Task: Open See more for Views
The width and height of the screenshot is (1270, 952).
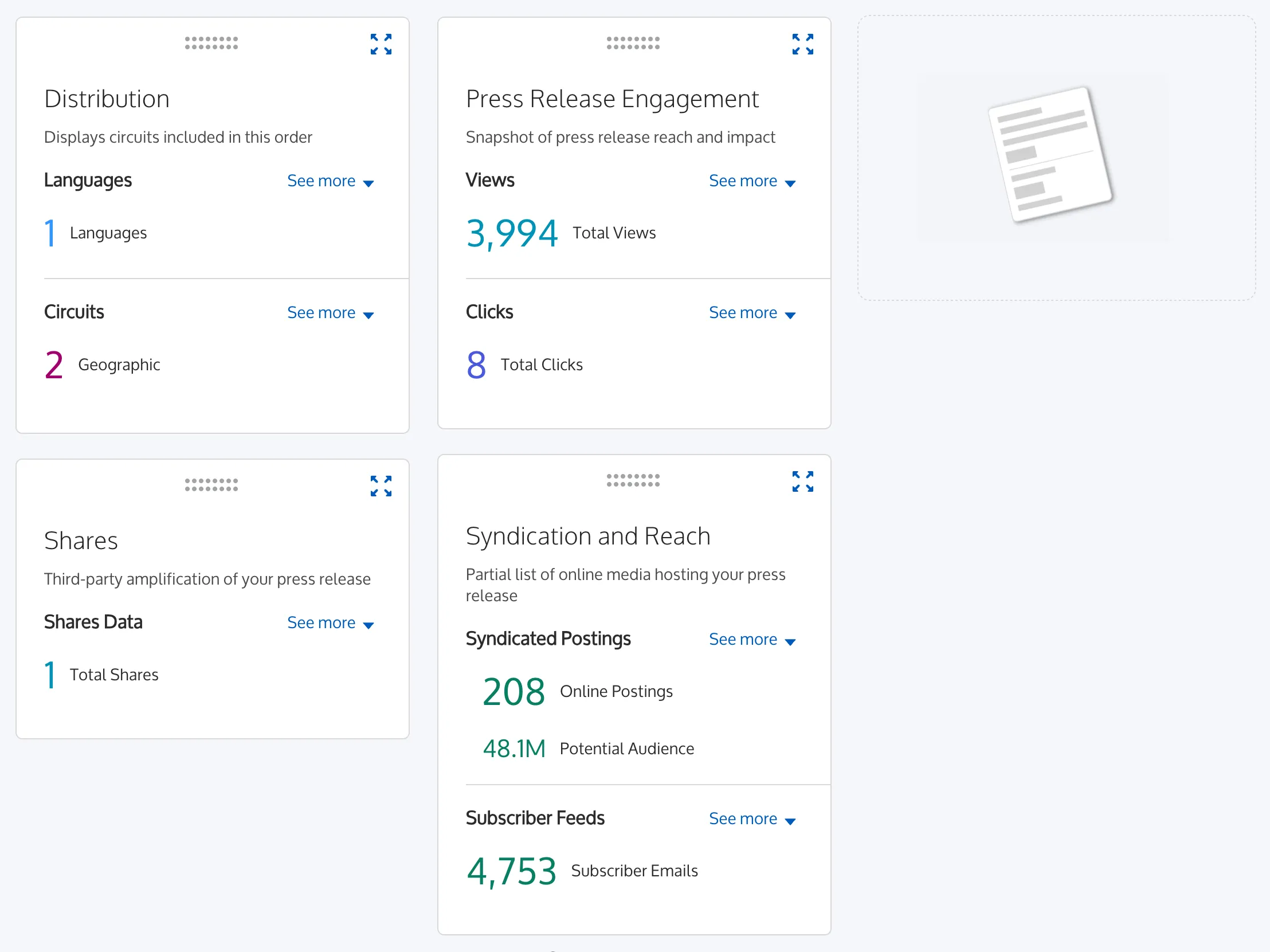Action: pos(752,181)
